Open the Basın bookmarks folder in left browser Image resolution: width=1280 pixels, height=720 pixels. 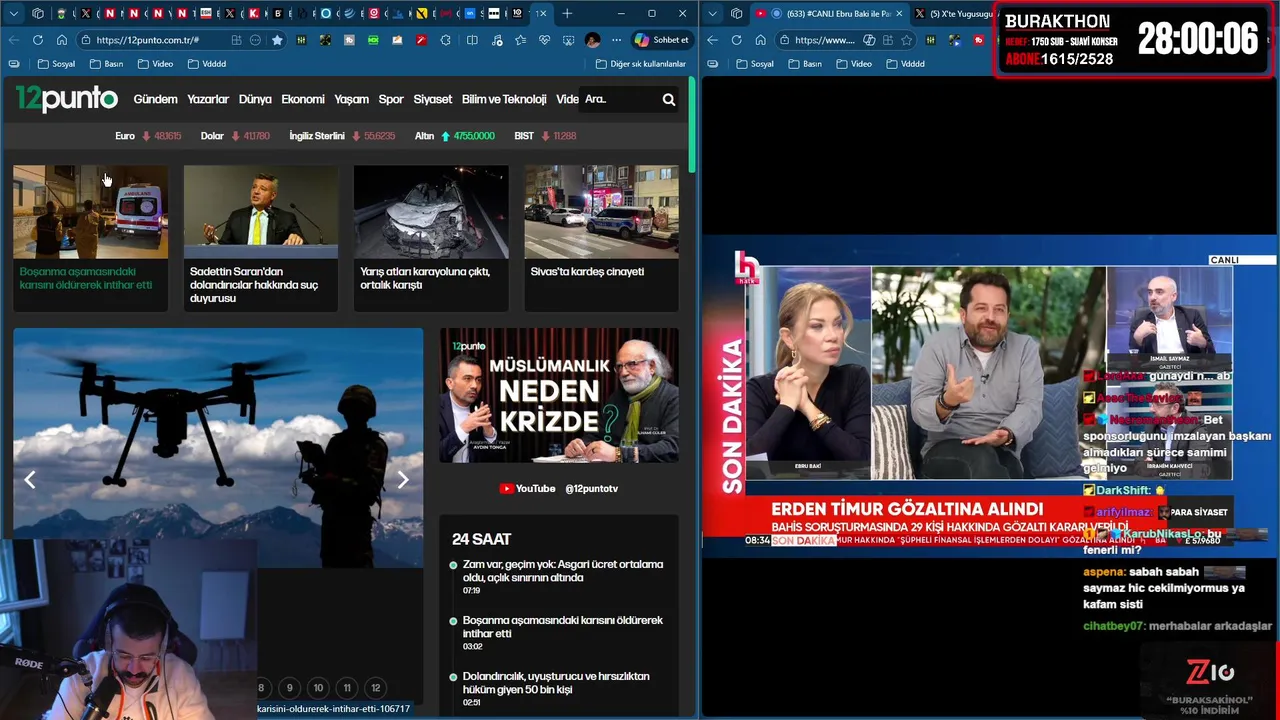pos(106,63)
